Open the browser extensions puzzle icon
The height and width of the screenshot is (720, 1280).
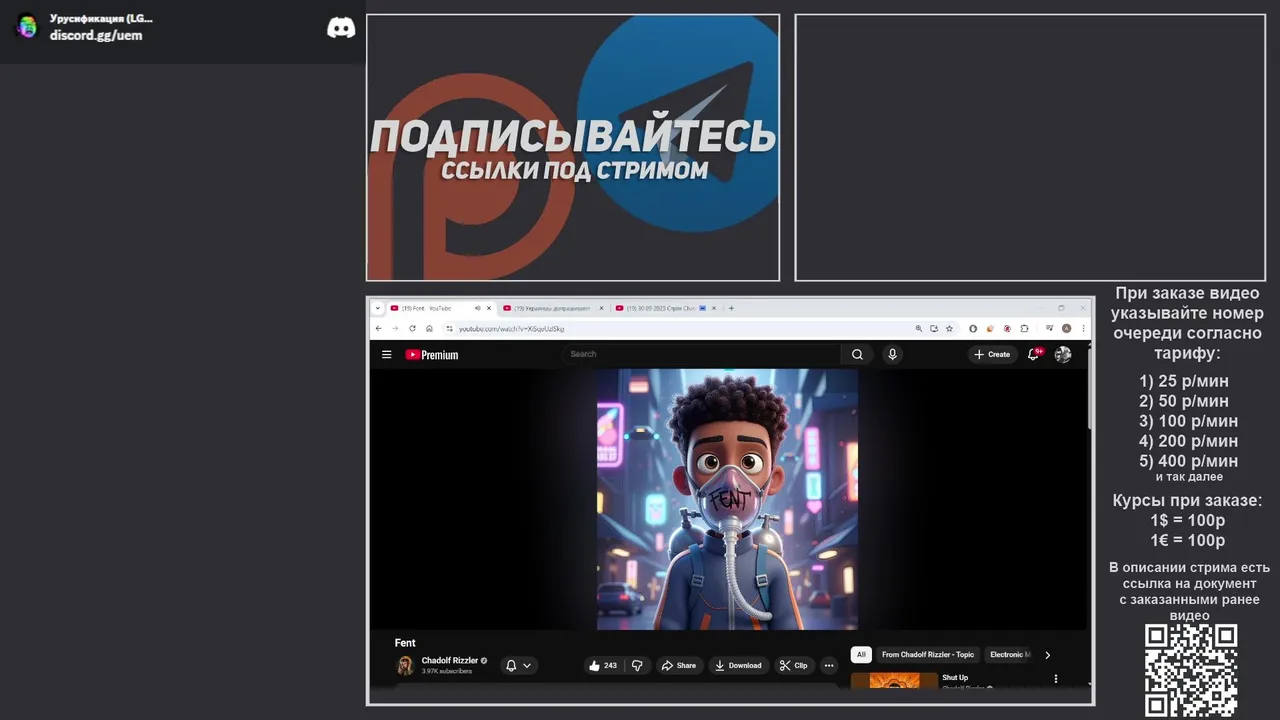(x=1024, y=328)
